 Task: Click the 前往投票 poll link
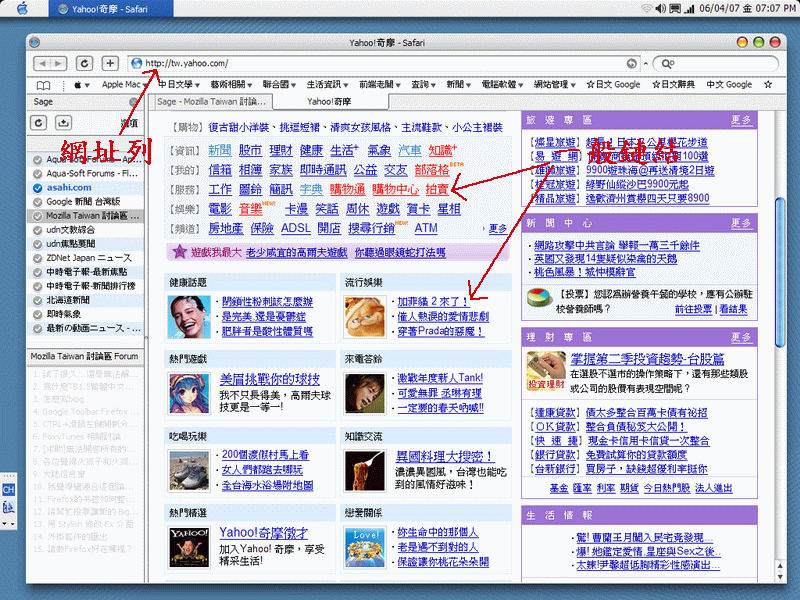tap(693, 309)
